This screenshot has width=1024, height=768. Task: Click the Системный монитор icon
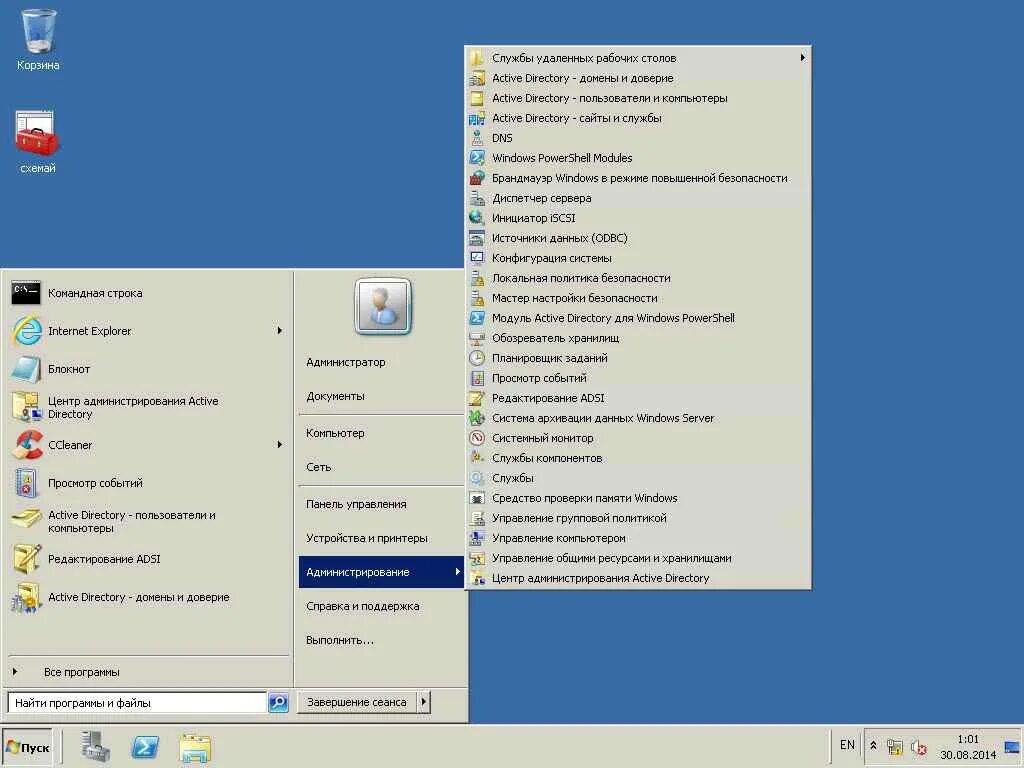click(477, 438)
